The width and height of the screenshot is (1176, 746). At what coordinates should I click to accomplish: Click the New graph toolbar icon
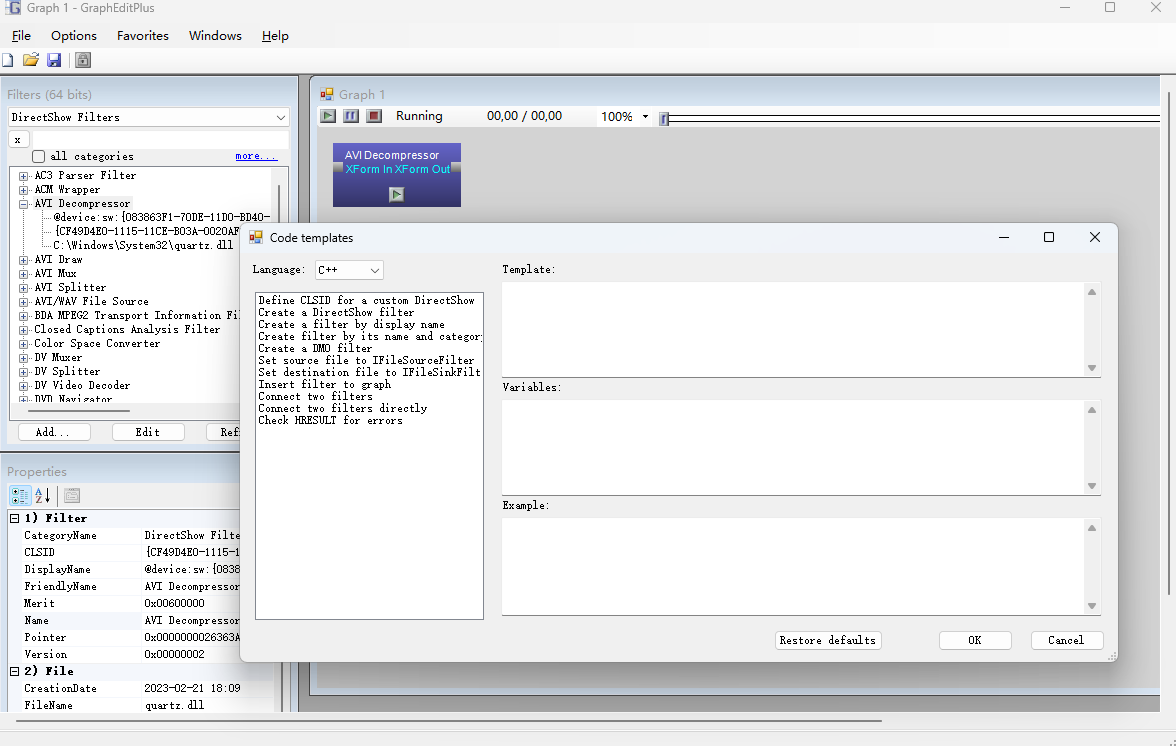pos(8,60)
